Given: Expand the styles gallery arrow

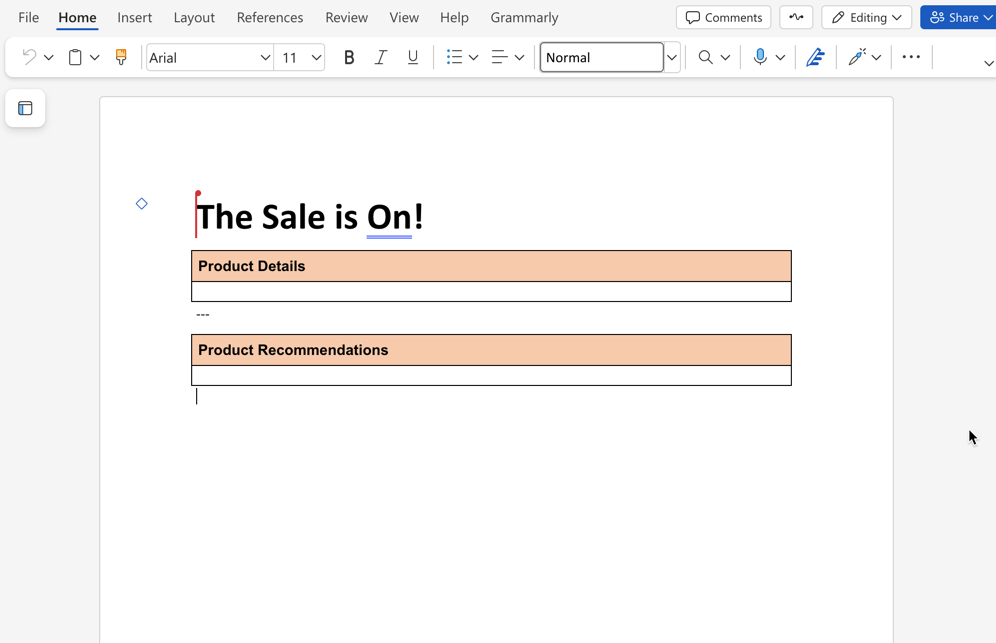Looking at the screenshot, I should pyautogui.click(x=672, y=58).
